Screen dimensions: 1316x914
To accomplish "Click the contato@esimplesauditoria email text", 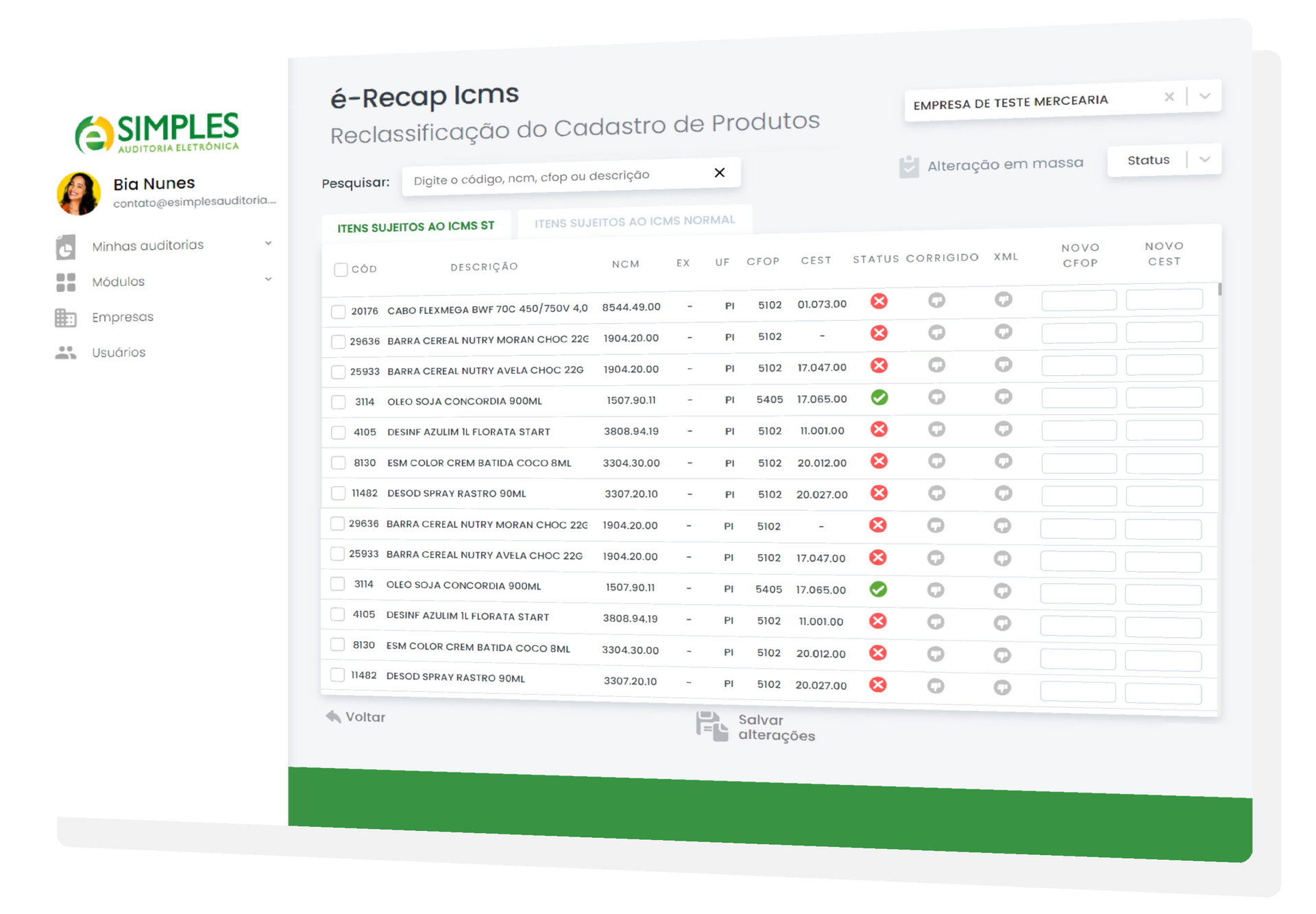I will (x=195, y=202).
